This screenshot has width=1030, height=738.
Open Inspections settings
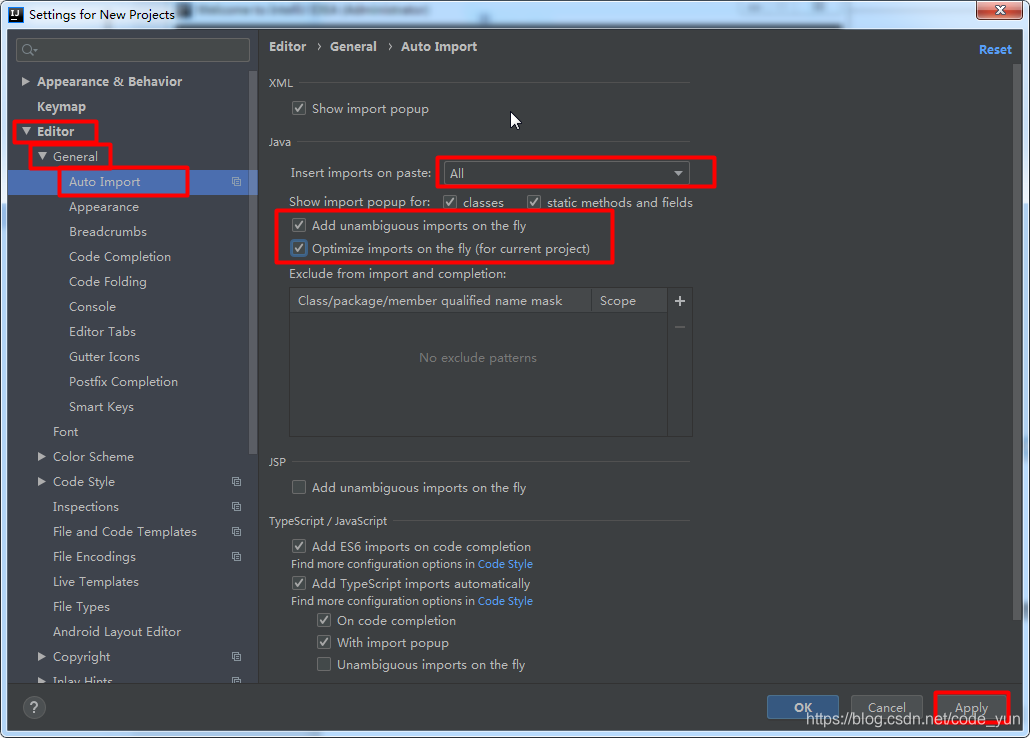pyautogui.click(x=85, y=507)
